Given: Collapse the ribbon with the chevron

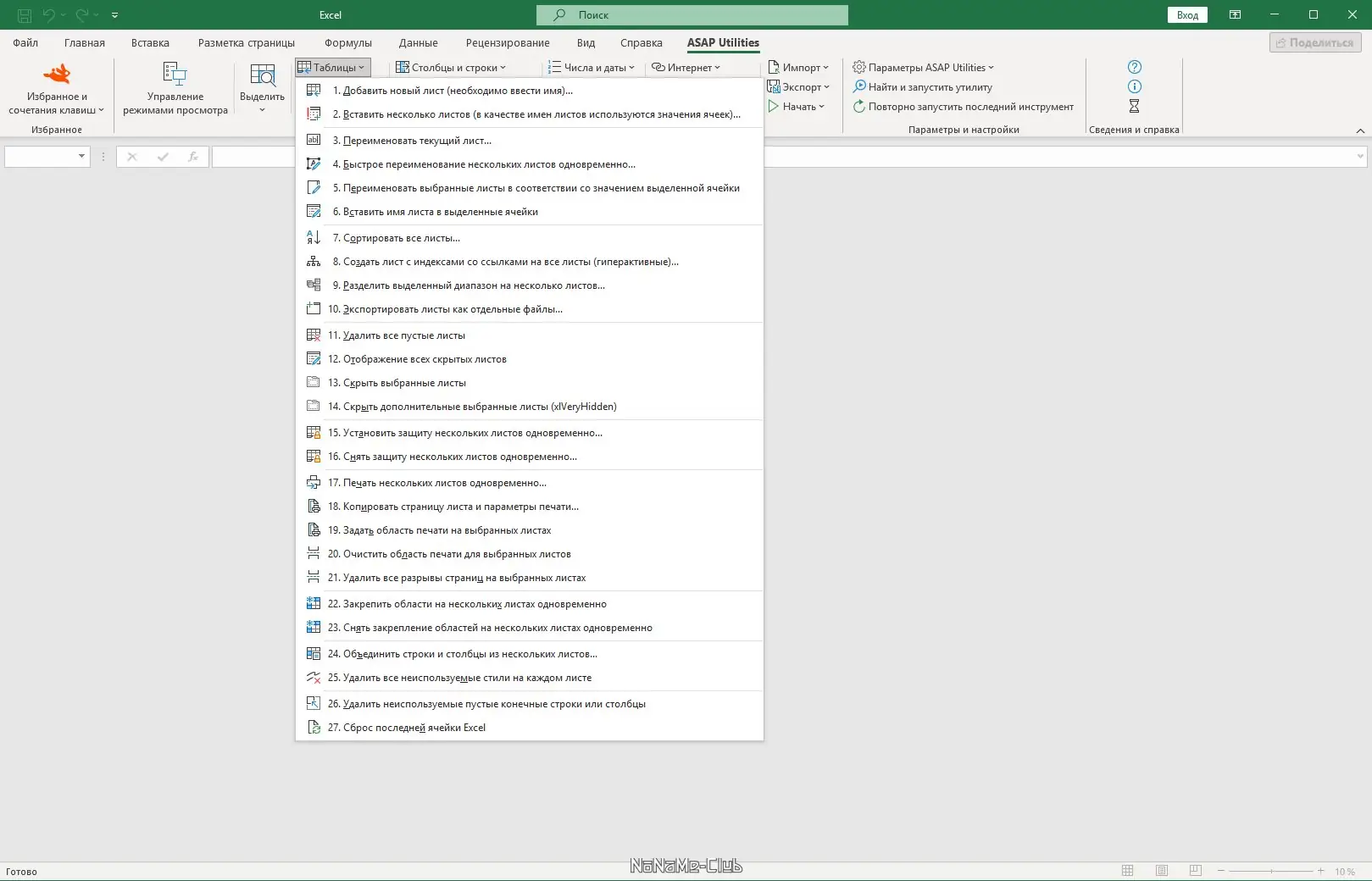Looking at the screenshot, I should [1360, 130].
